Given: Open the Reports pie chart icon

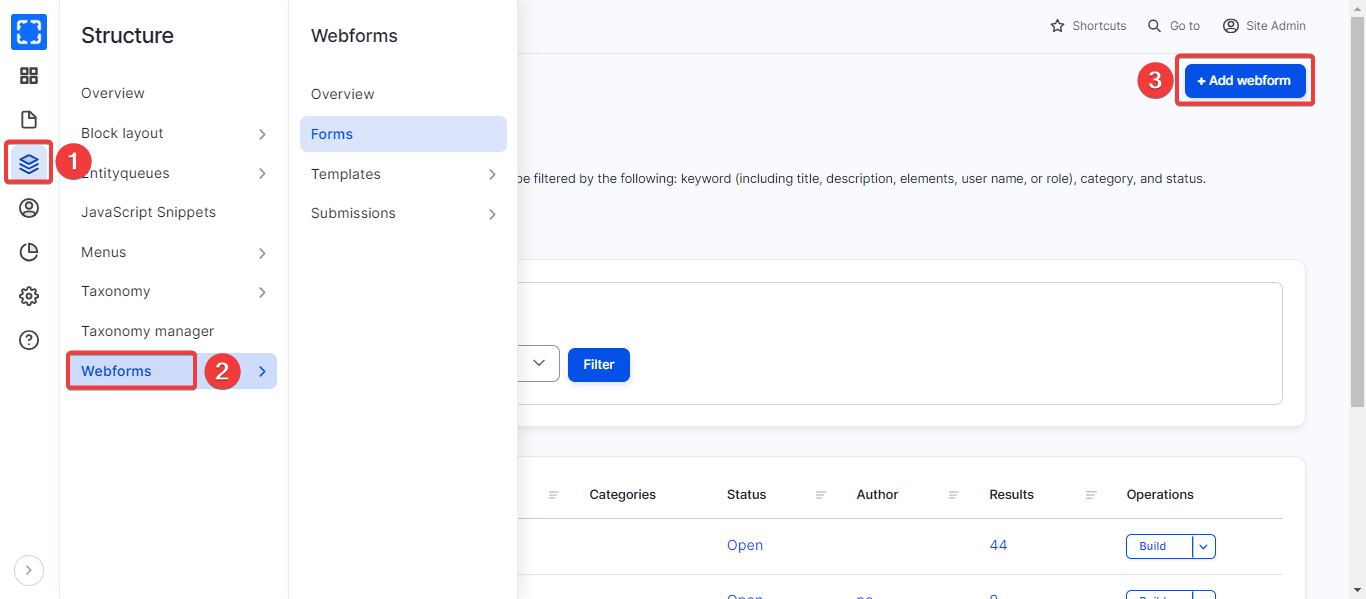Looking at the screenshot, I should coord(29,252).
